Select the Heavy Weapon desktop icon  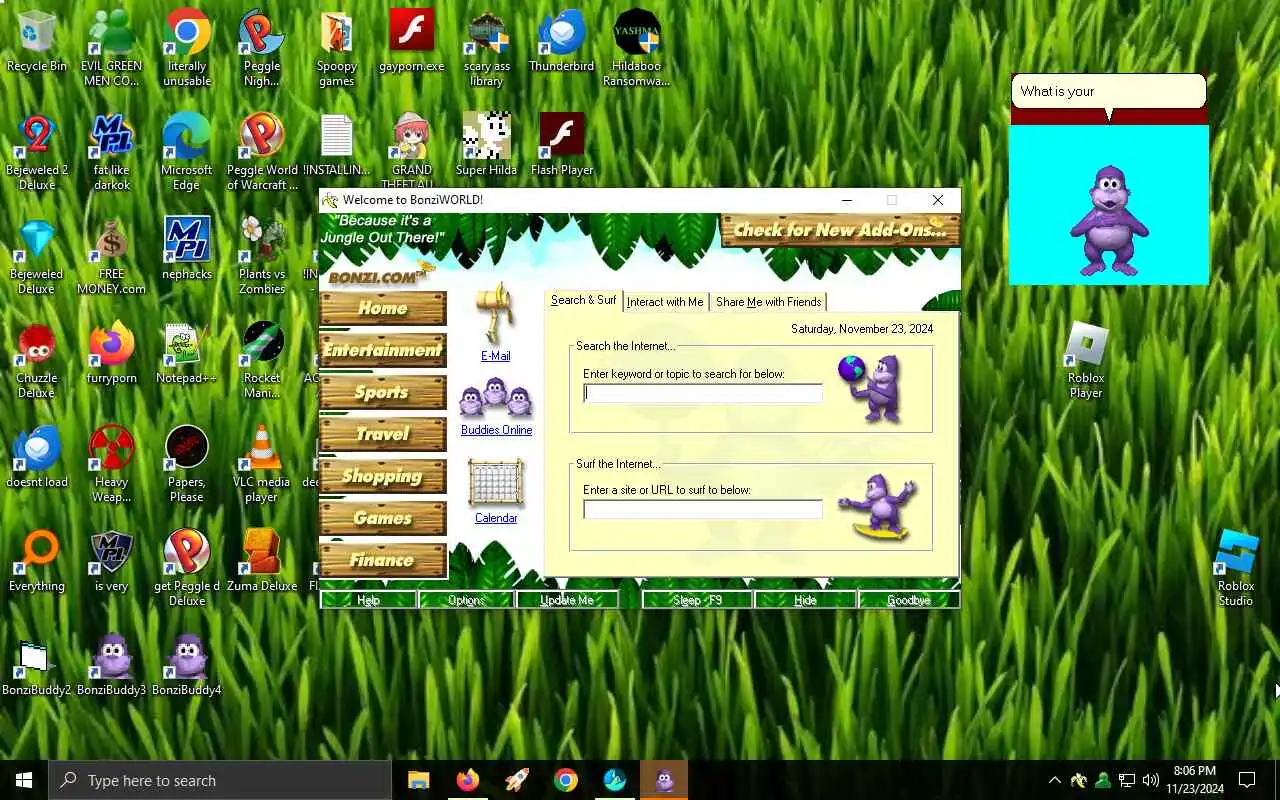pyautogui.click(x=112, y=464)
